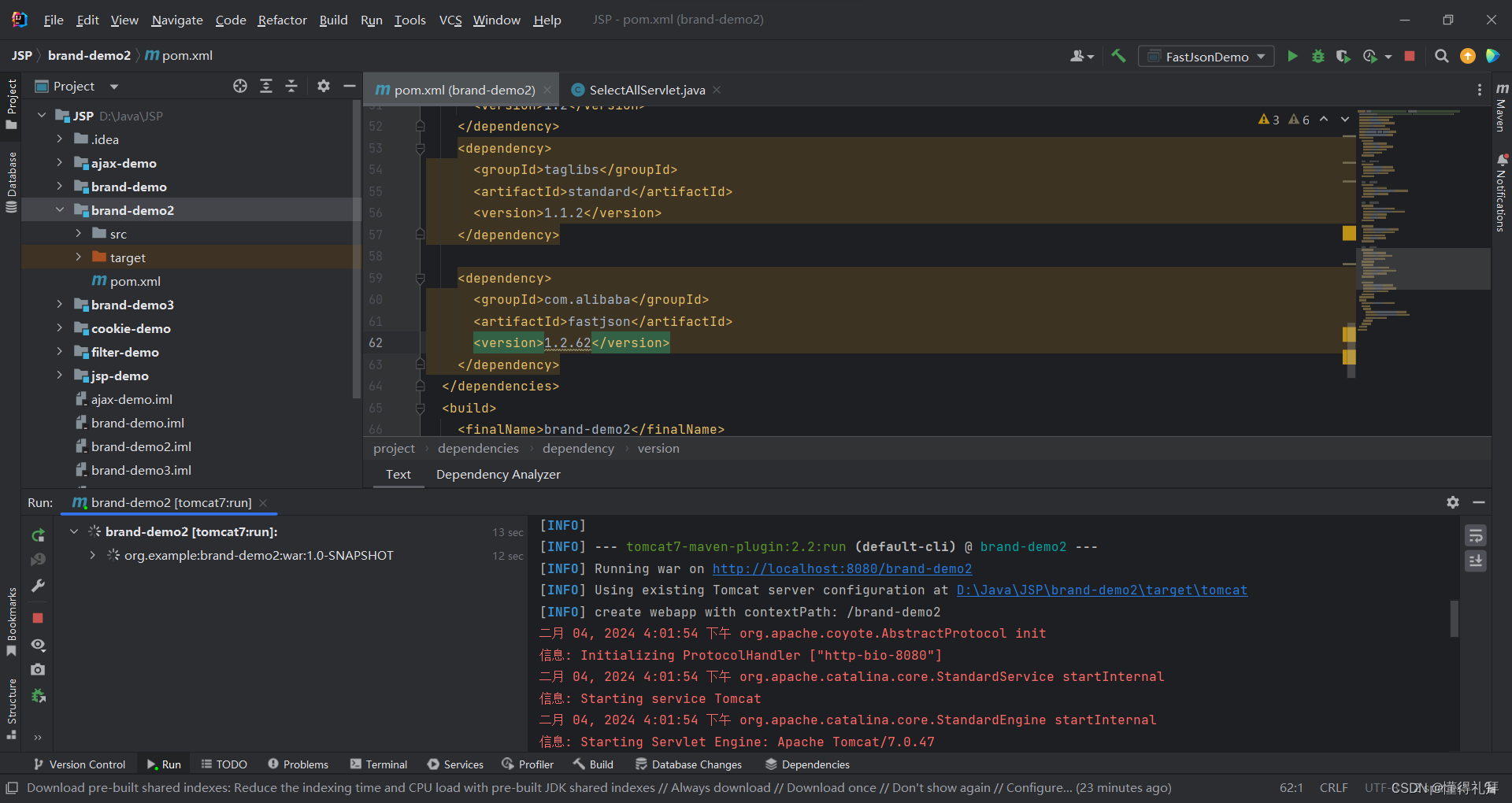The width and height of the screenshot is (1512, 803).
Task: Toggle fold marker at line 65 build
Action: click(x=420, y=408)
